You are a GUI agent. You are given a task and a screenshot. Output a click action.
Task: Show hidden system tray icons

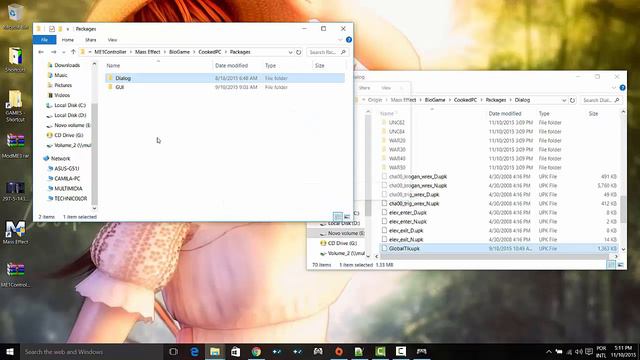[x=549, y=351]
